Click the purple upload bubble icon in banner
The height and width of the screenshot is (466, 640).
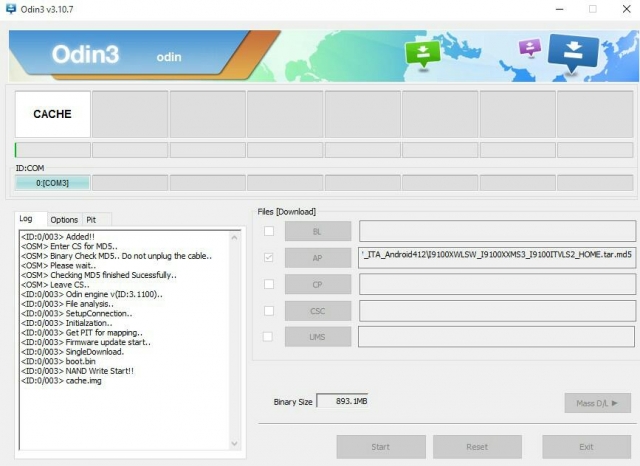(x=530, y=47)
